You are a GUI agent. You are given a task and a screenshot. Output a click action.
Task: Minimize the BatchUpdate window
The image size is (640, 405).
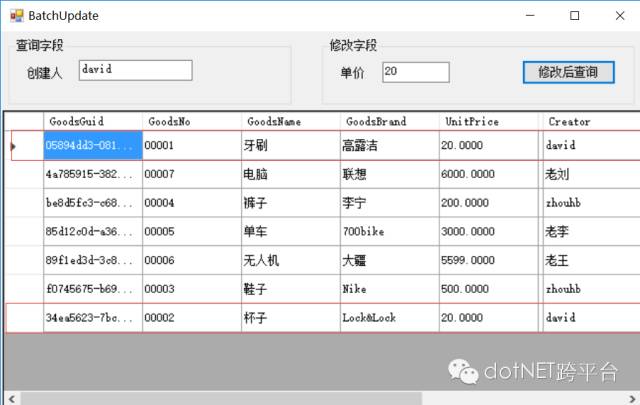click(530, 16)
